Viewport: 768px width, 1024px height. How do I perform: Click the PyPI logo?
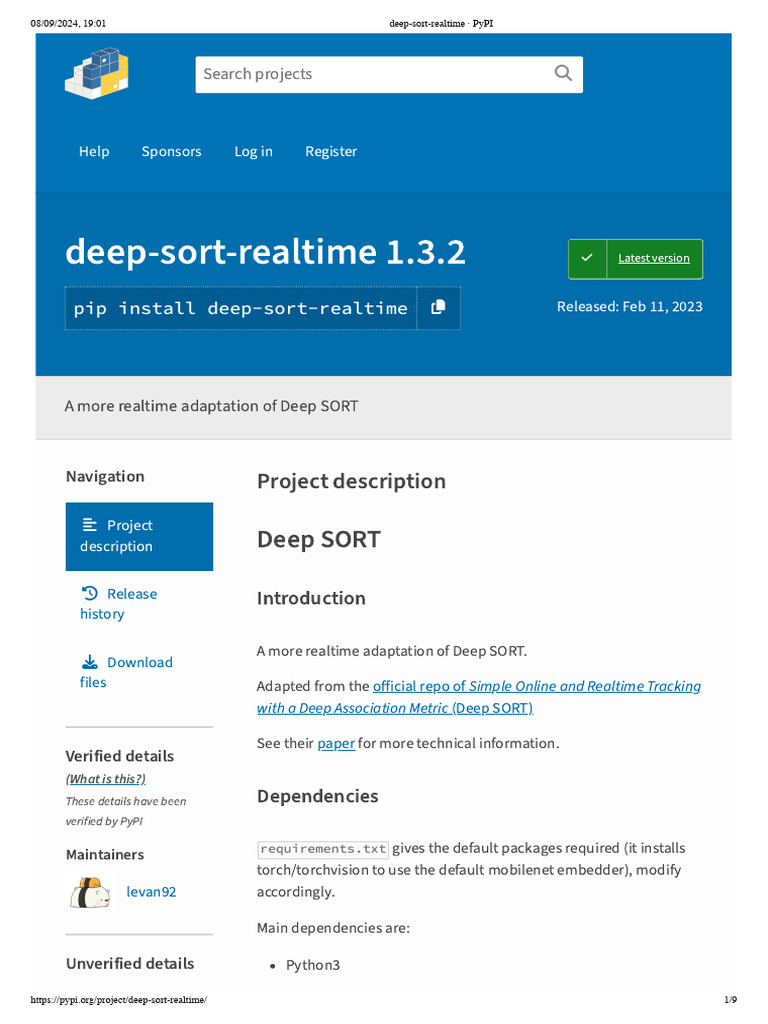(97, 73)
